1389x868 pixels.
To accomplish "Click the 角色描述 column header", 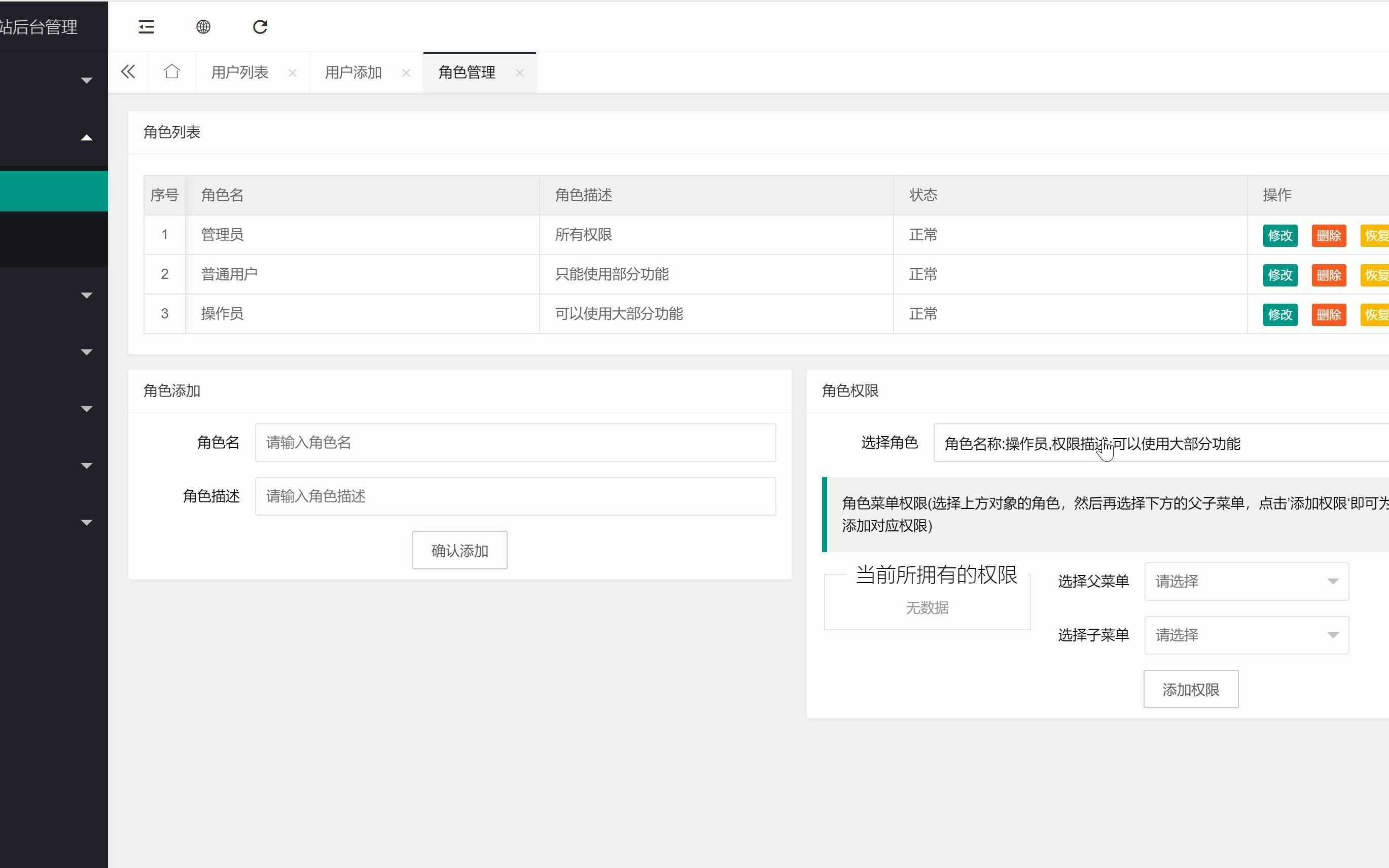I will click(716, 195).
